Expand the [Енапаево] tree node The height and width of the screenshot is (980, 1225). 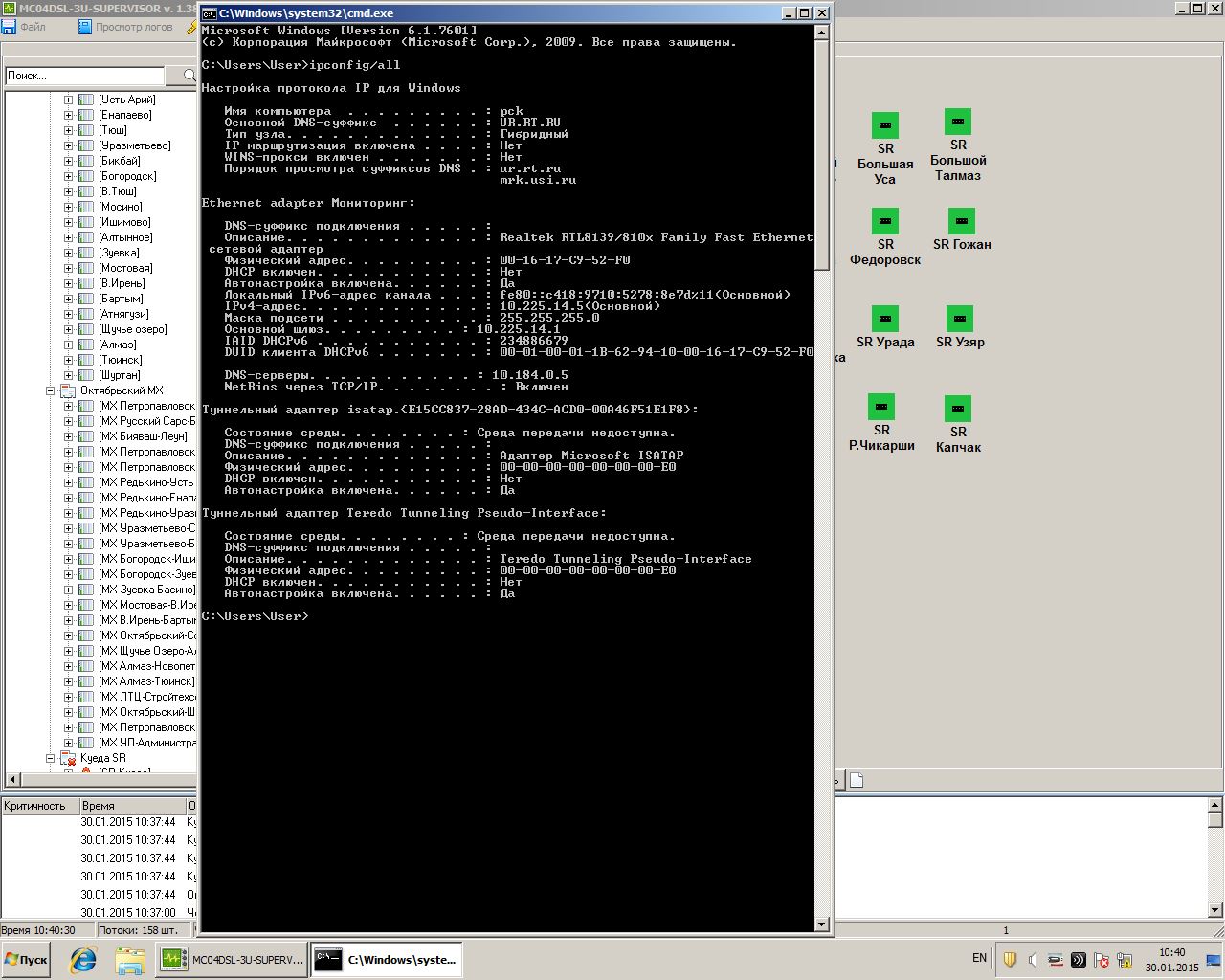[x=68, y=115]
